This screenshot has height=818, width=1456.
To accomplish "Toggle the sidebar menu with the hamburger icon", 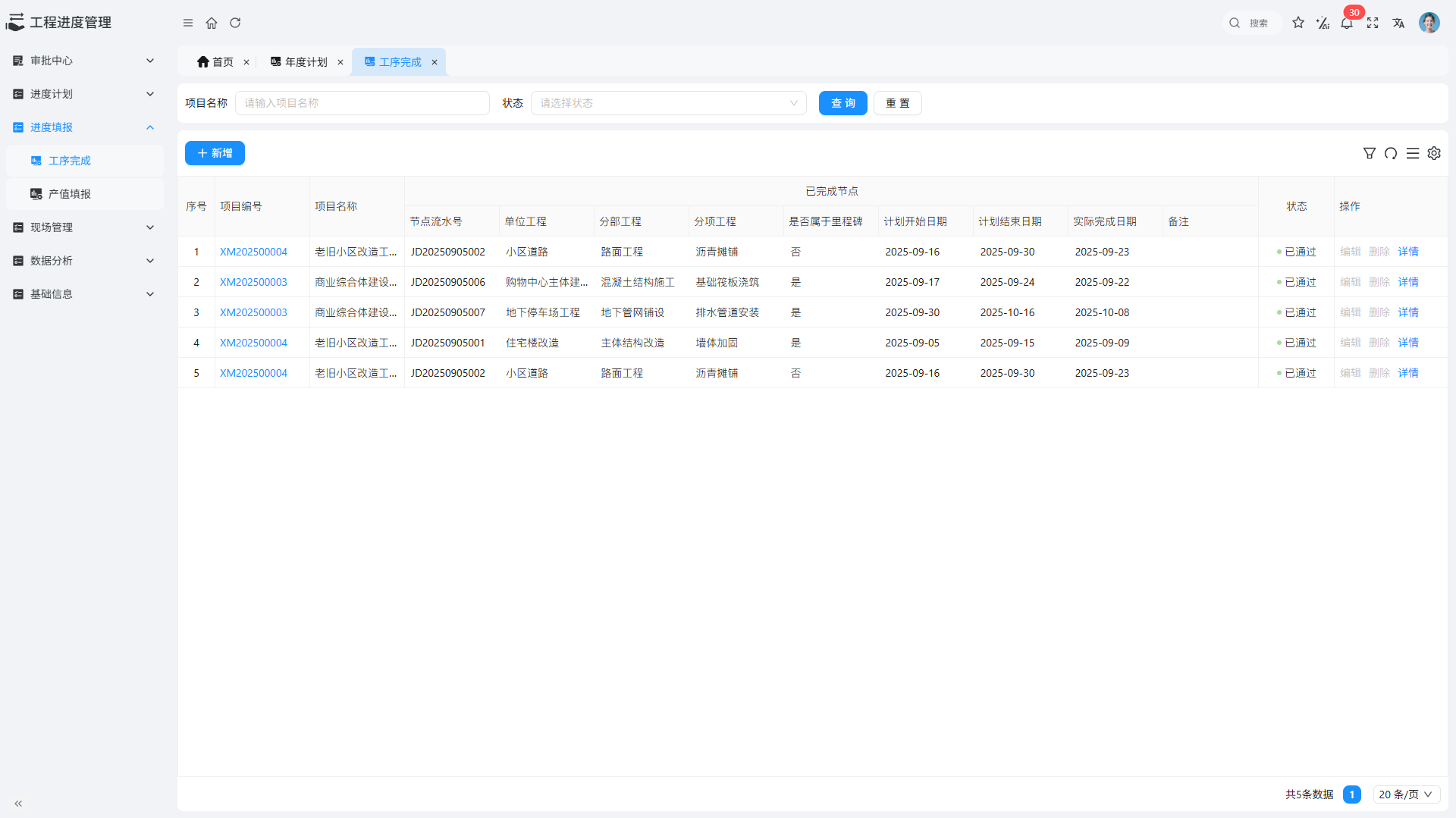I will (x=188, y=23).
